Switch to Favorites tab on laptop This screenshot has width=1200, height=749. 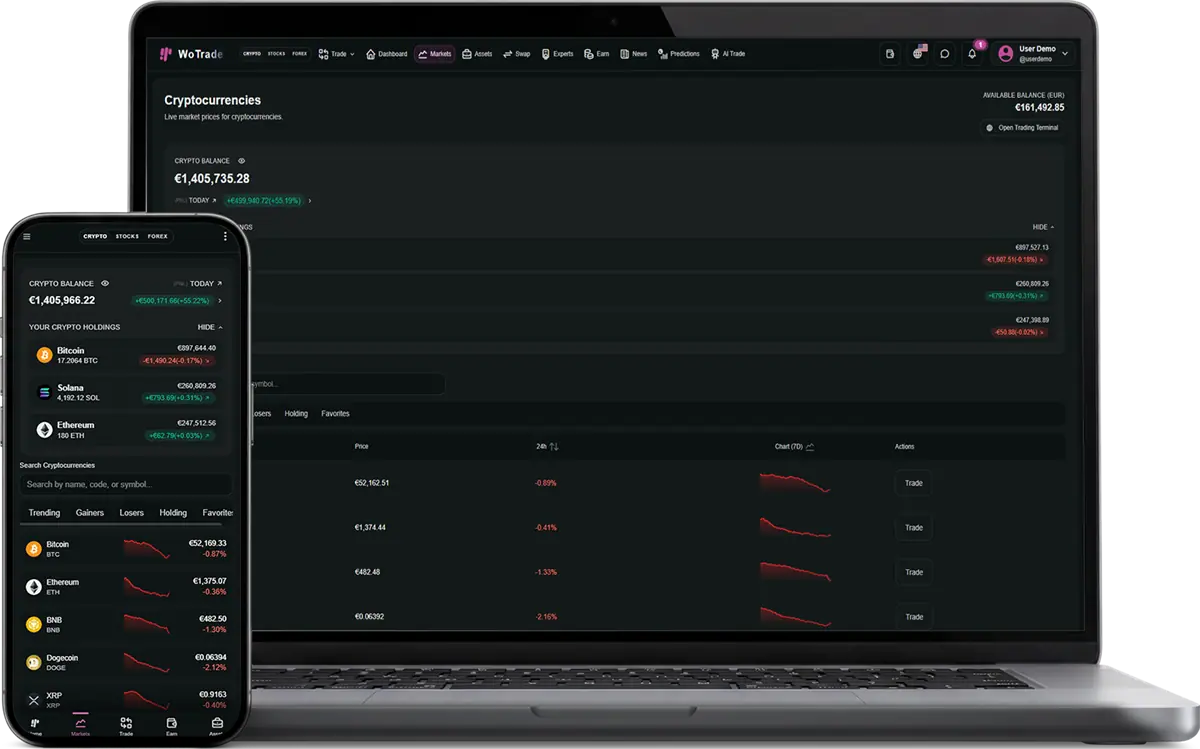(x=335, y=414)
